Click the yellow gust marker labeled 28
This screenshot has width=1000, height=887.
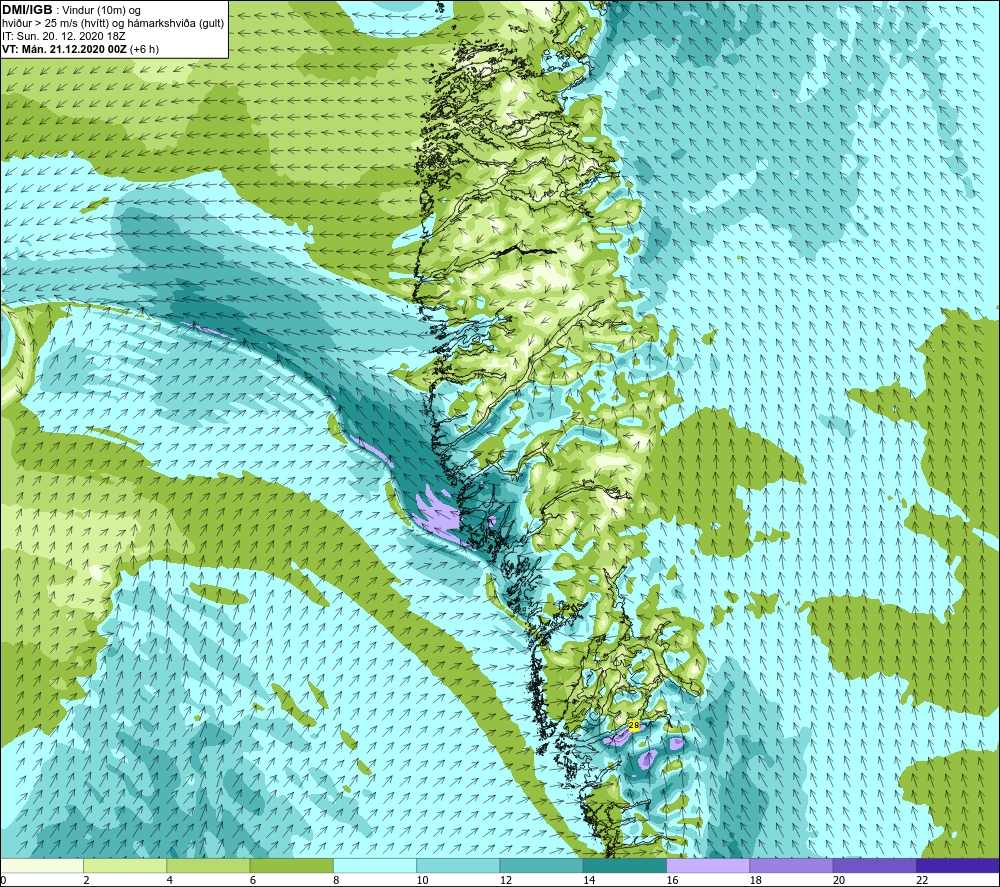tap(633, 725)
